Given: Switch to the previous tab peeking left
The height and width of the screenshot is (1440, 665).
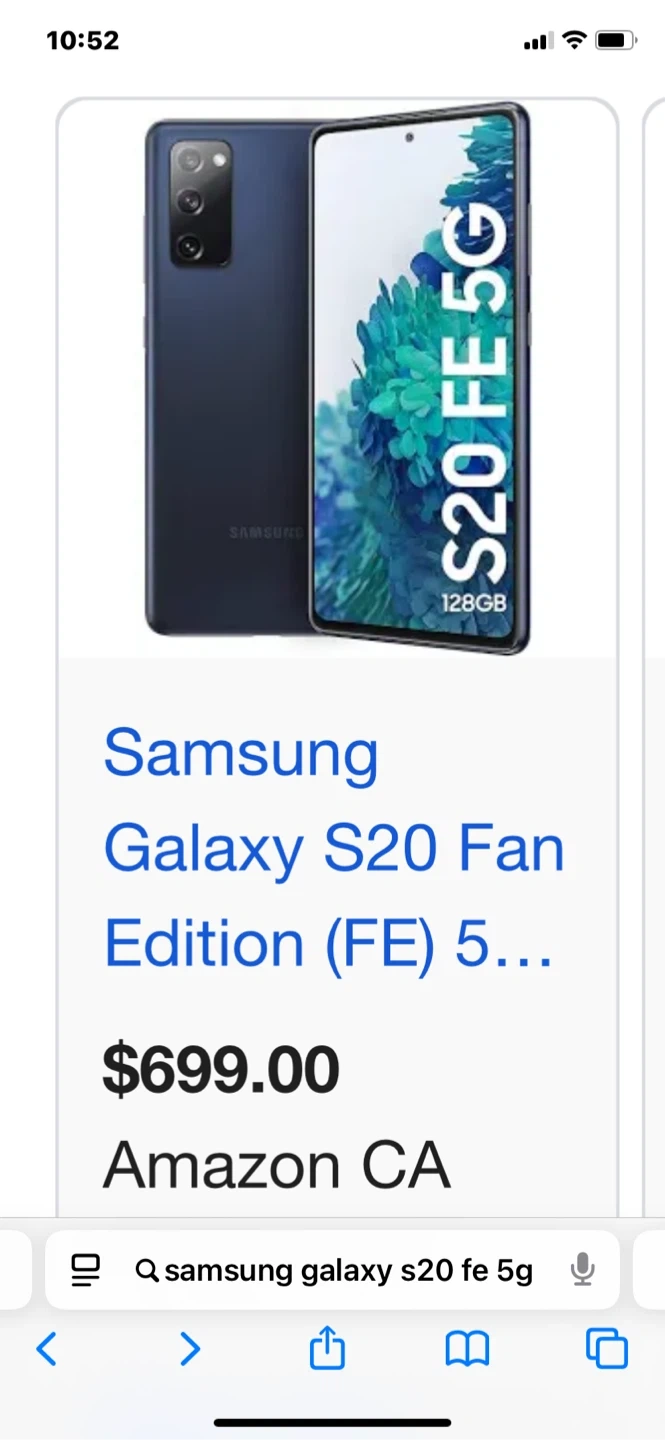Looking at the screenshot, I should [14, 1271].
